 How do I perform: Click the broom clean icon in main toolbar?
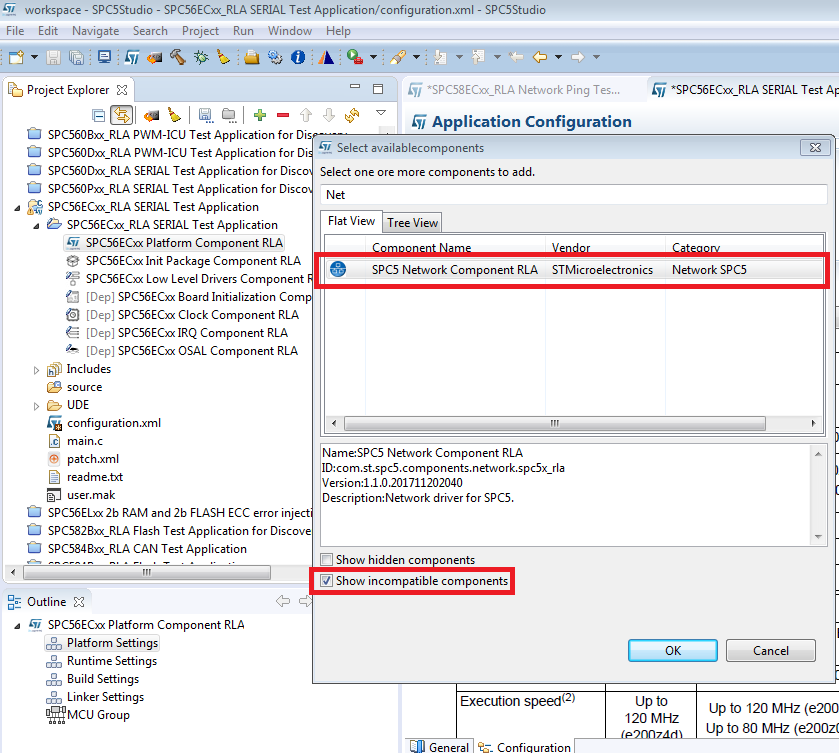[x=224, y=57]
